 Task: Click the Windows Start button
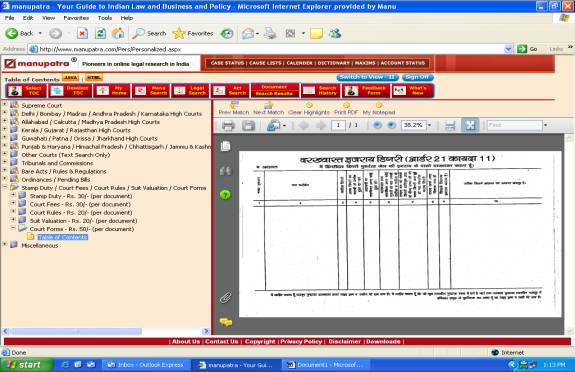click(x=27, y=365)
